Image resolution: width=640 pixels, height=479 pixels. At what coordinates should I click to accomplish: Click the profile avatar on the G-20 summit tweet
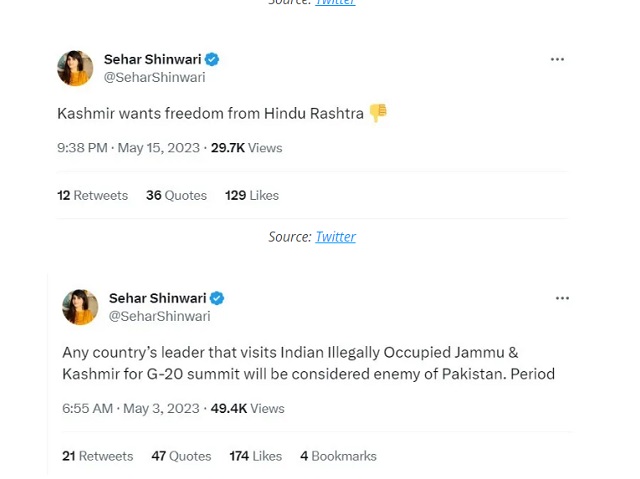click(80, 307)
